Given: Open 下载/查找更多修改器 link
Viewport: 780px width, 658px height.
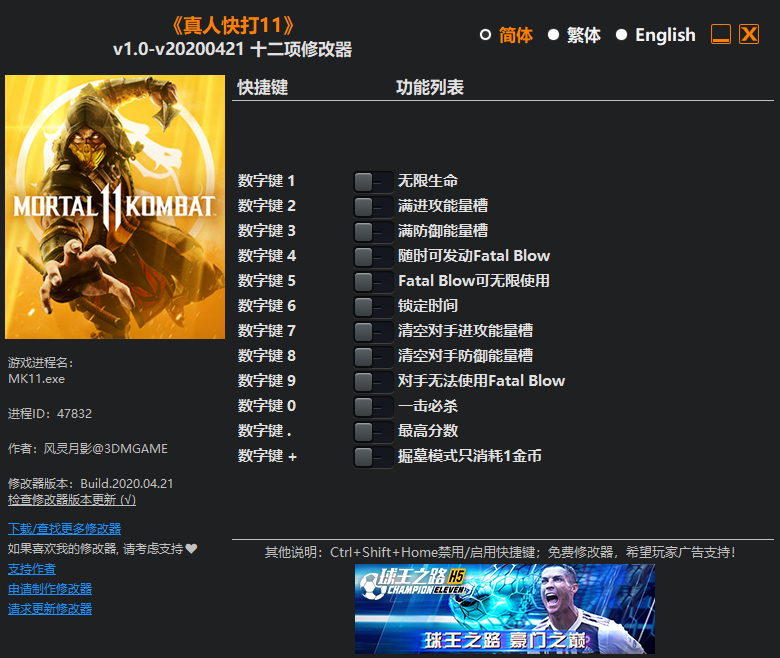Looking at the screenshot, I should pos(65,528).
